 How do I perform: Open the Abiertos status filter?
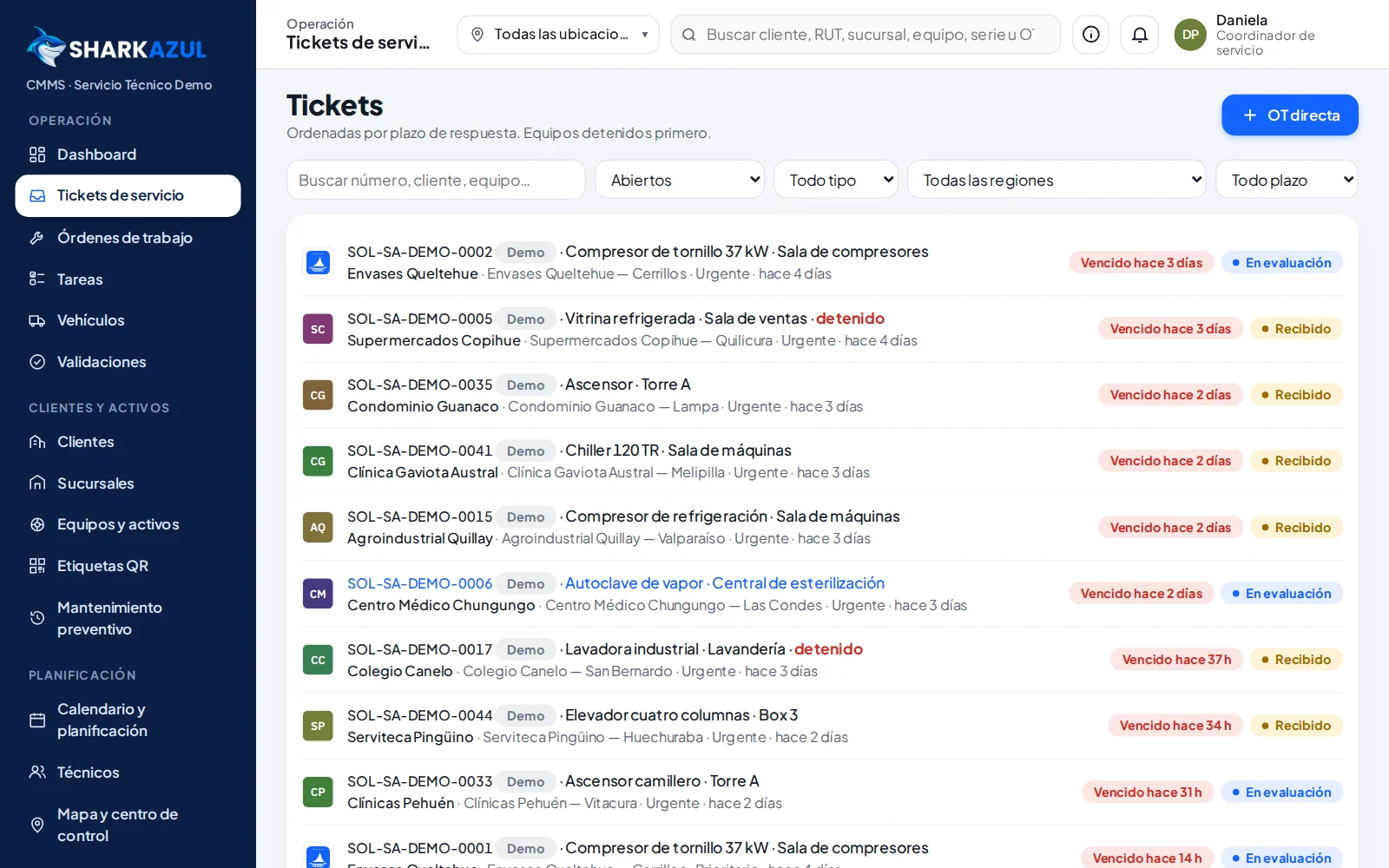coord(679,180)
